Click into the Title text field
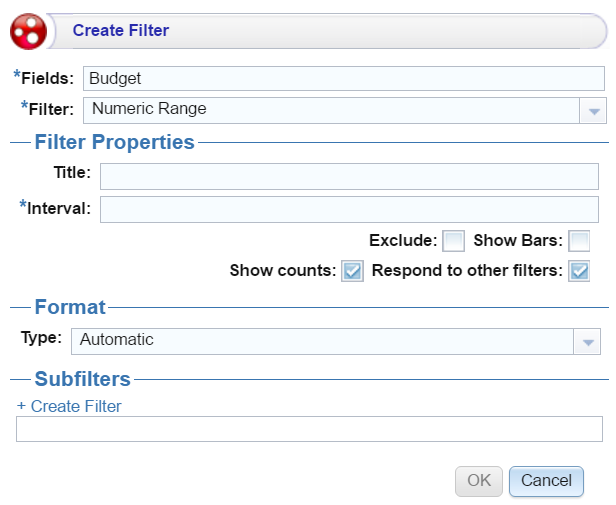Viewport: 616px width, 505px height. coord(349,176)
